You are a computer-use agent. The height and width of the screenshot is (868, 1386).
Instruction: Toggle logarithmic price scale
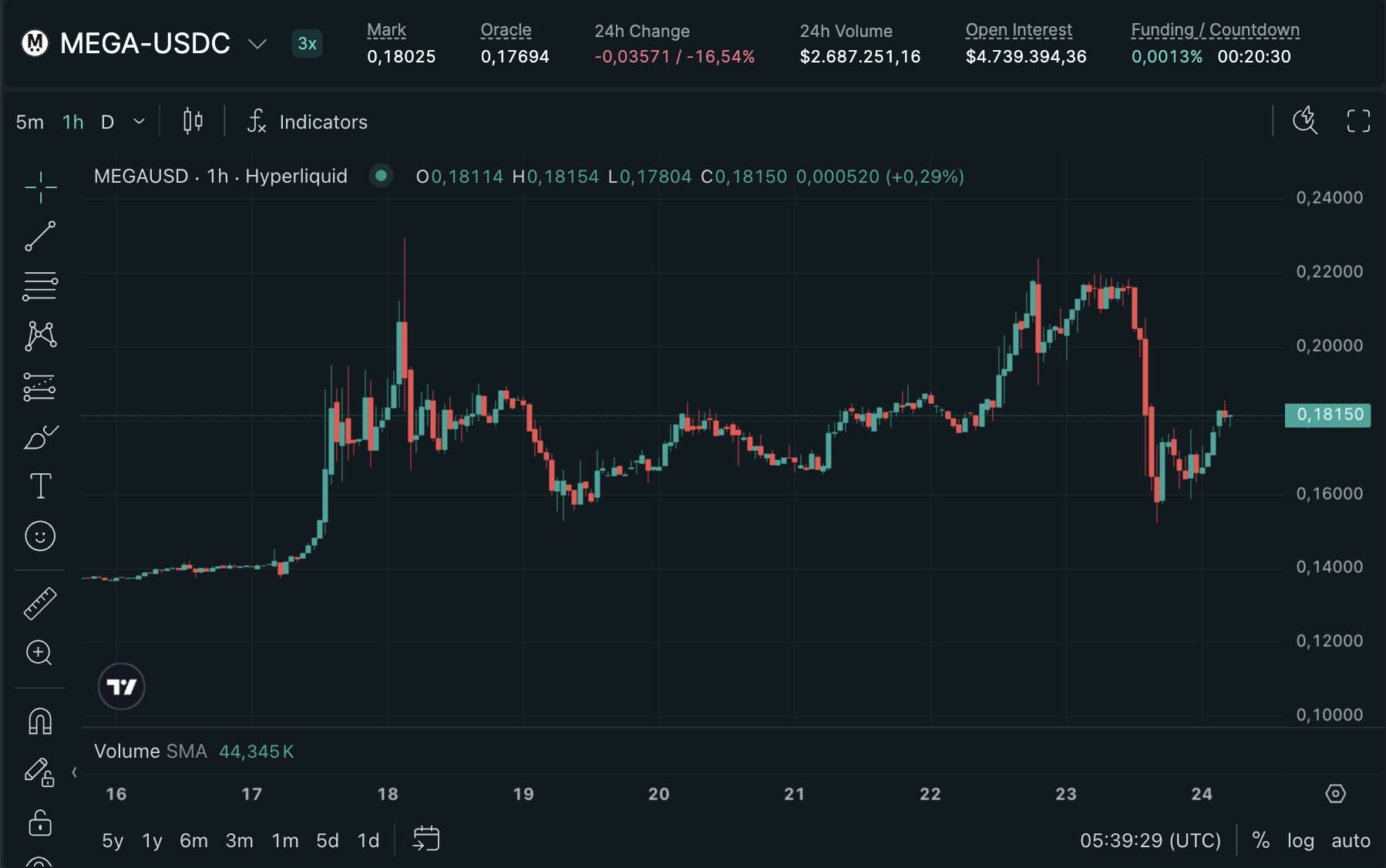pyautogui.click(x=1303, y=840)
